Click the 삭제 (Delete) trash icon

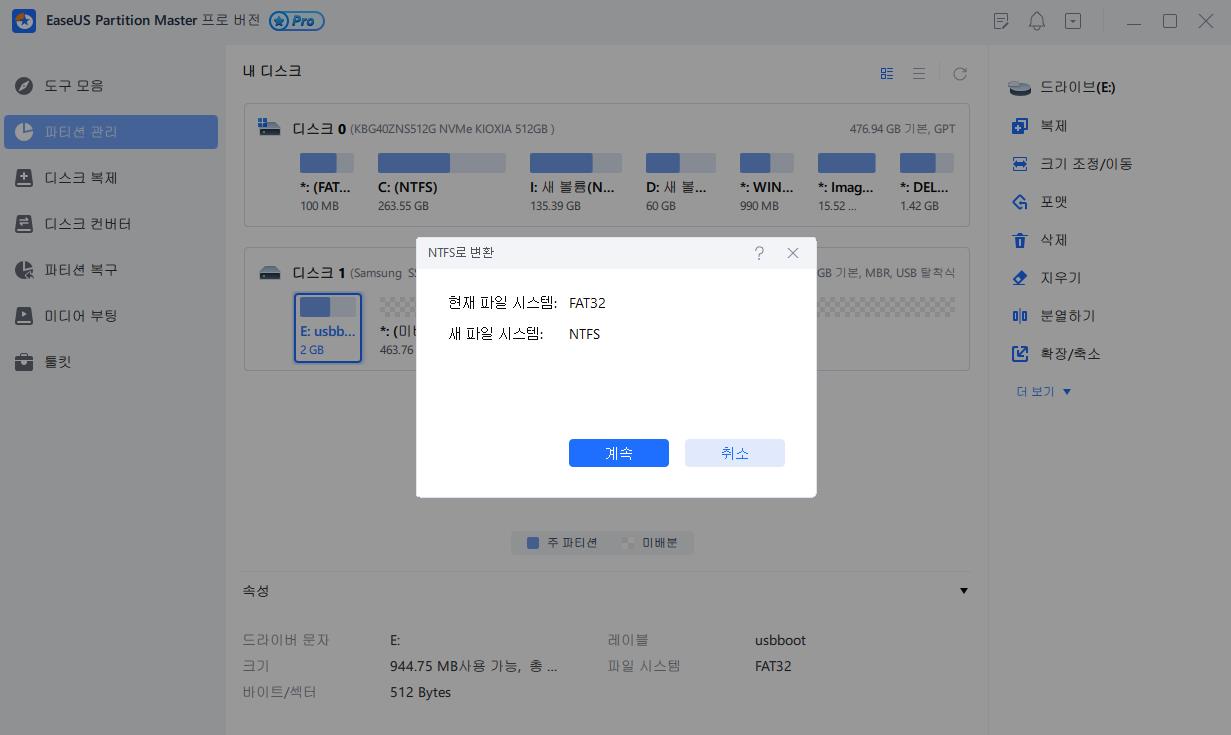click(1019, 239)
